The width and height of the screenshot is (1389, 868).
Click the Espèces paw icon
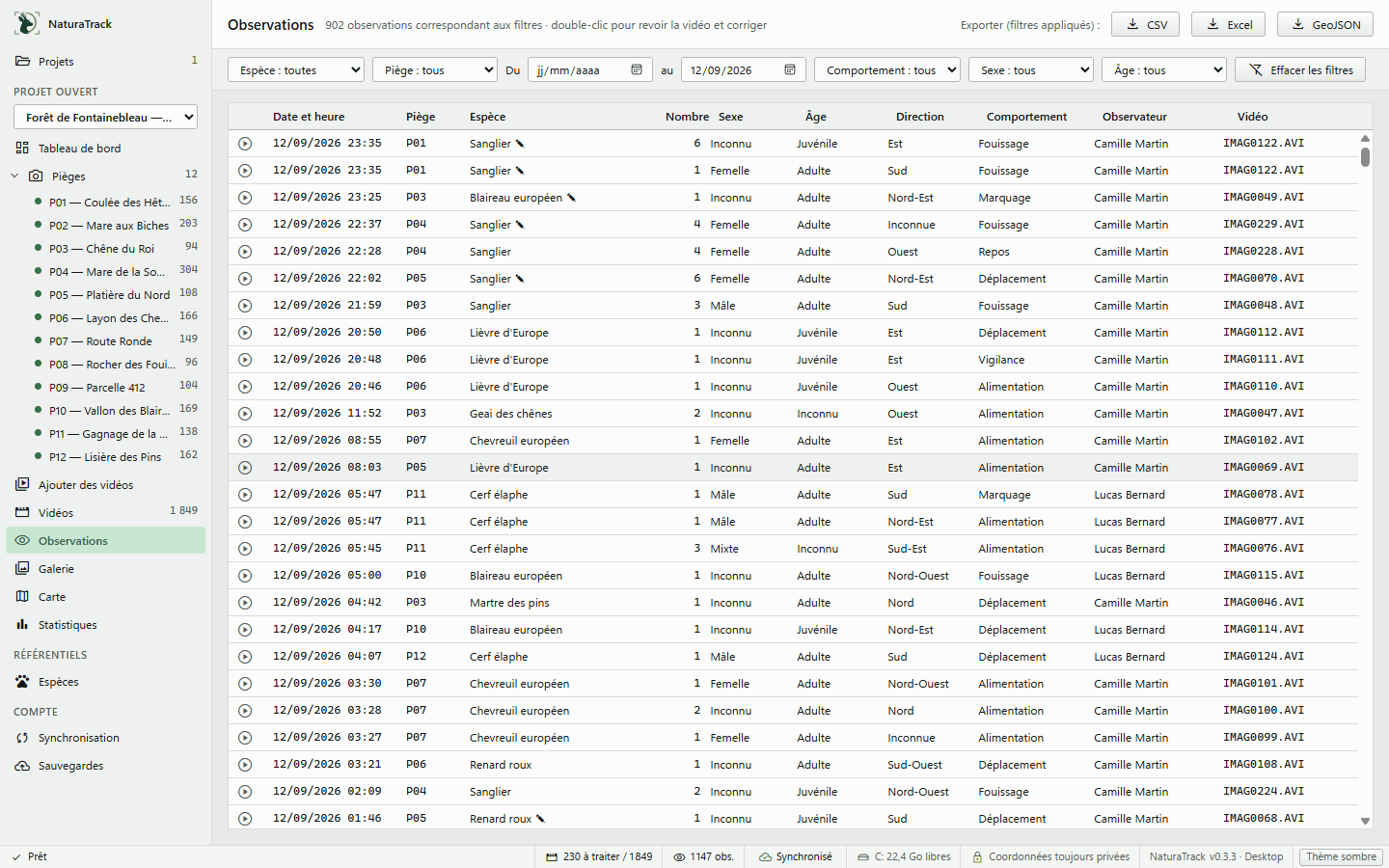click(22, 681)
